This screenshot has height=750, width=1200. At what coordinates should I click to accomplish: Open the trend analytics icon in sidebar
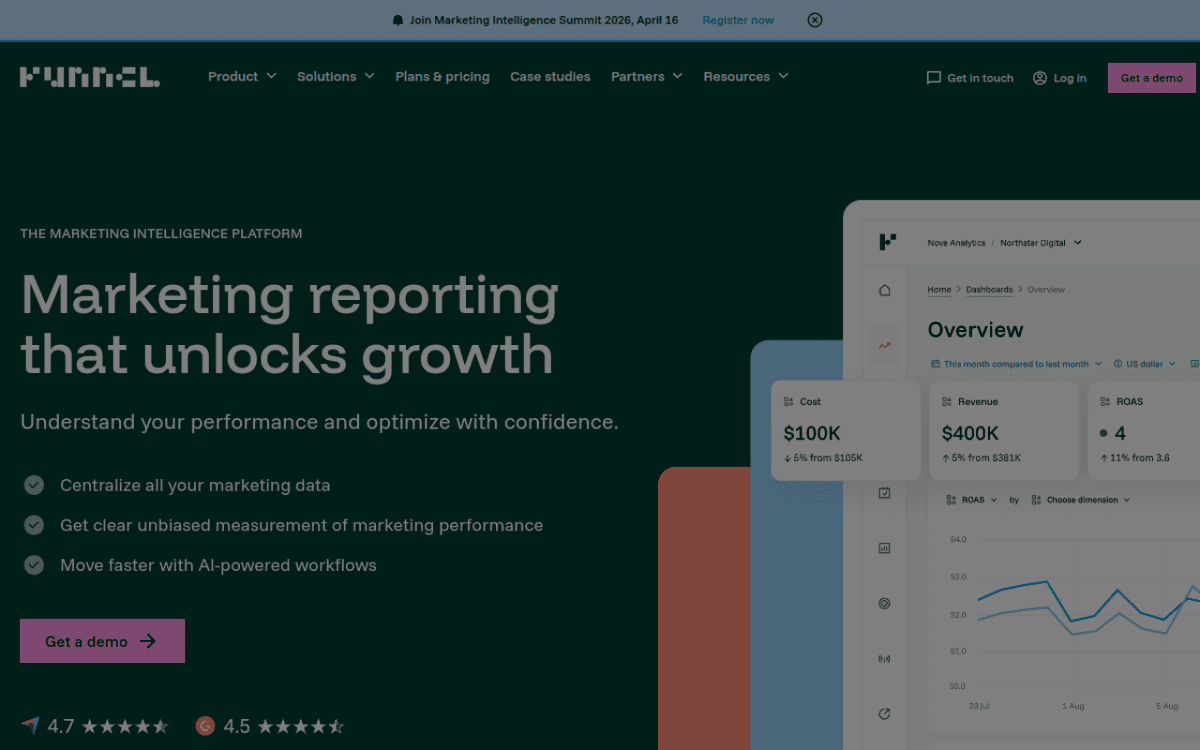pos(884,343)
